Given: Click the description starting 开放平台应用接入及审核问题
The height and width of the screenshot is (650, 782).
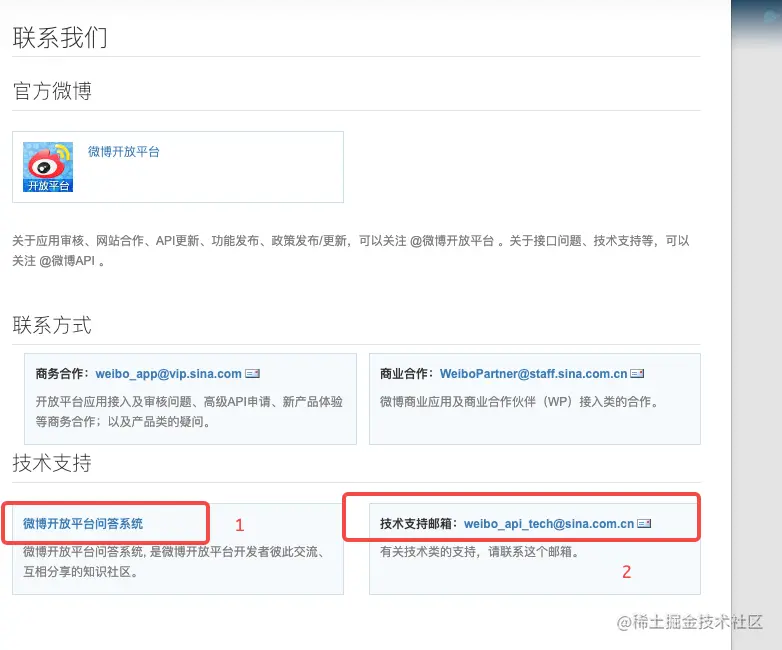Looking at the screenshot, I should pyautogui.click(x=189, y=402).
